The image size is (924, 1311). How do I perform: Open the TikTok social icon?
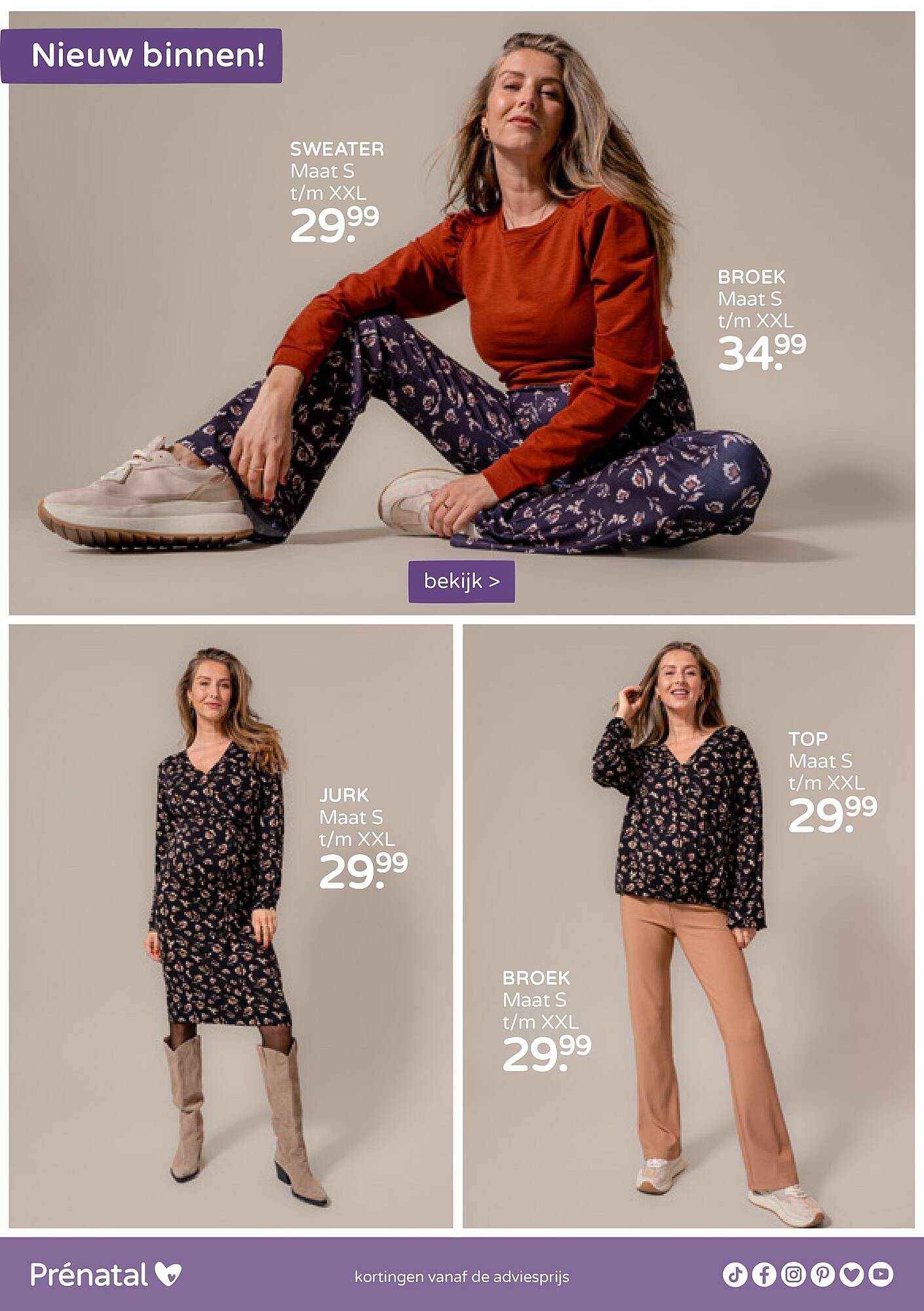pos(735,1274)
